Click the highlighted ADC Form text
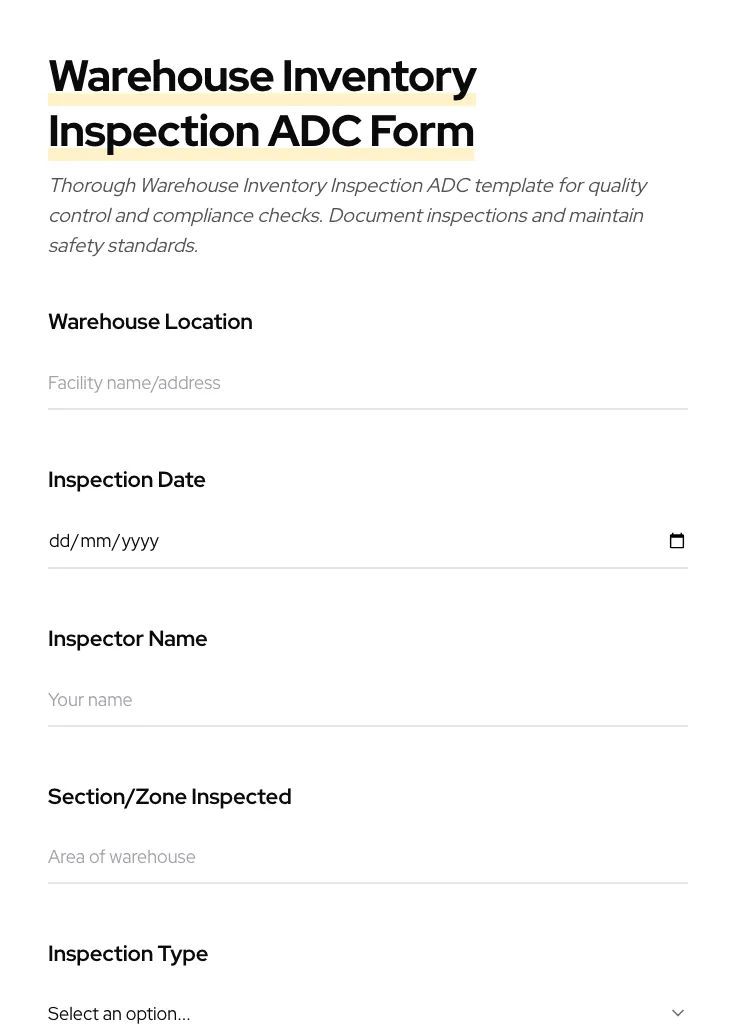736x1024 pixels. 260,131
